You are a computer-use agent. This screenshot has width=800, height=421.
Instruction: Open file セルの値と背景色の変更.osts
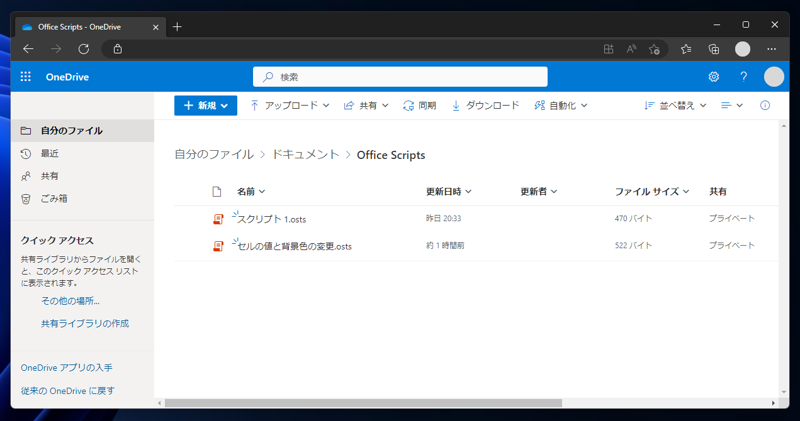pos(294,246)
